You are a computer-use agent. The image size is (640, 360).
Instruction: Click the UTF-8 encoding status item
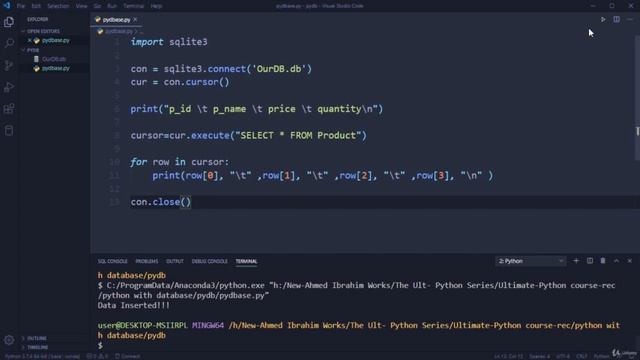[x=563, y=356]
